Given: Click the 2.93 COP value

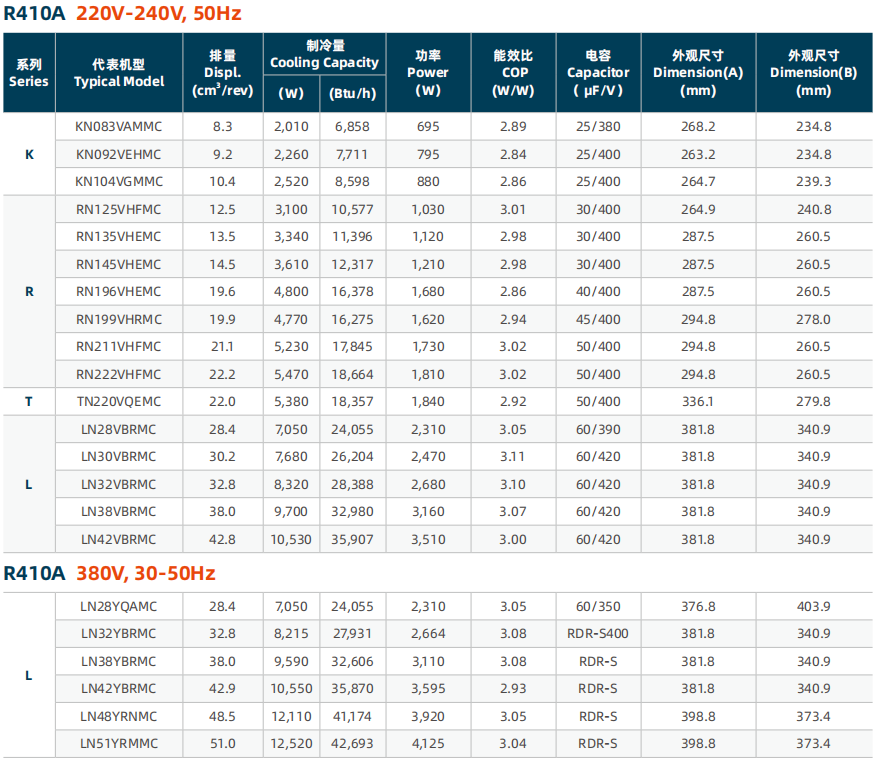Looking at the screenshot, I should click(x=513, y=689).
